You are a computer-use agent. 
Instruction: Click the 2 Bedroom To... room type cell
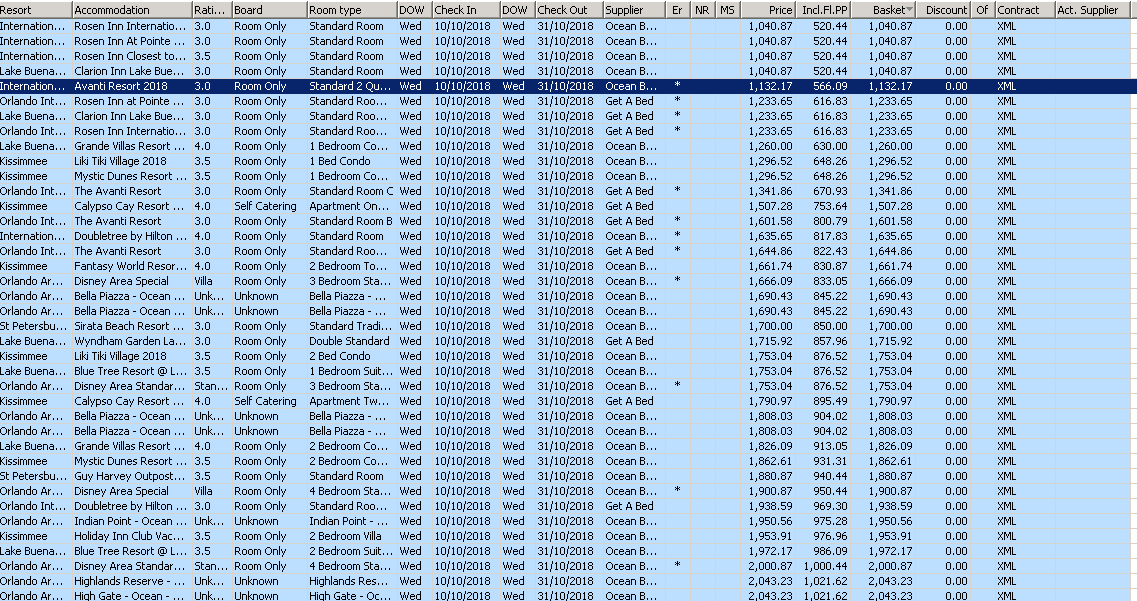(350, 266)
